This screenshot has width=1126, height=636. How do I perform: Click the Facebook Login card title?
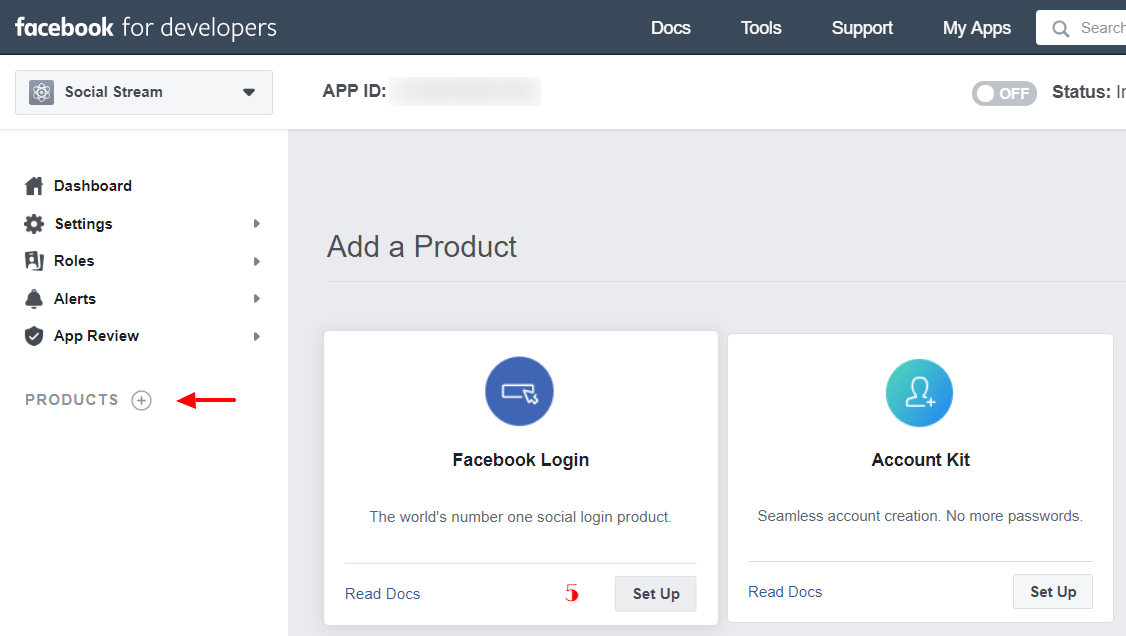coord(521,460)
